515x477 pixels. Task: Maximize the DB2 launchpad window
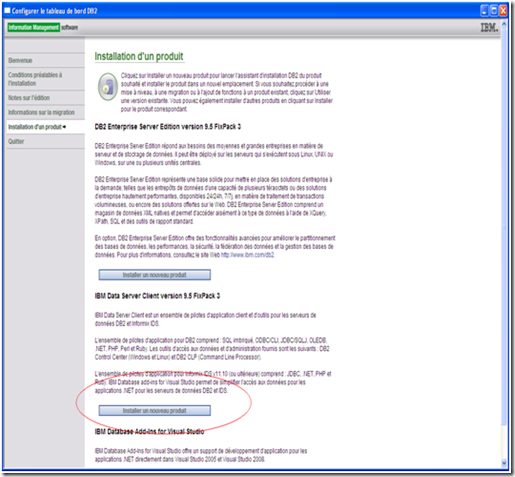(494, 11)
